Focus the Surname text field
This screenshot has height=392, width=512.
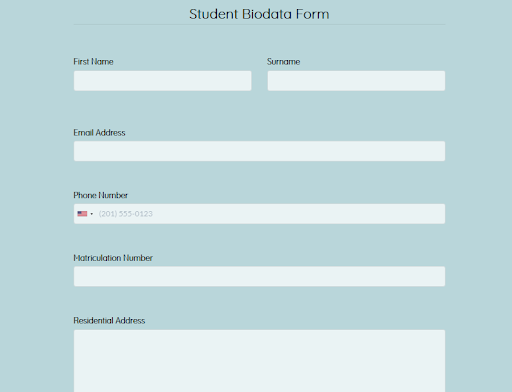pyautogui.click(x=356, y=81)
